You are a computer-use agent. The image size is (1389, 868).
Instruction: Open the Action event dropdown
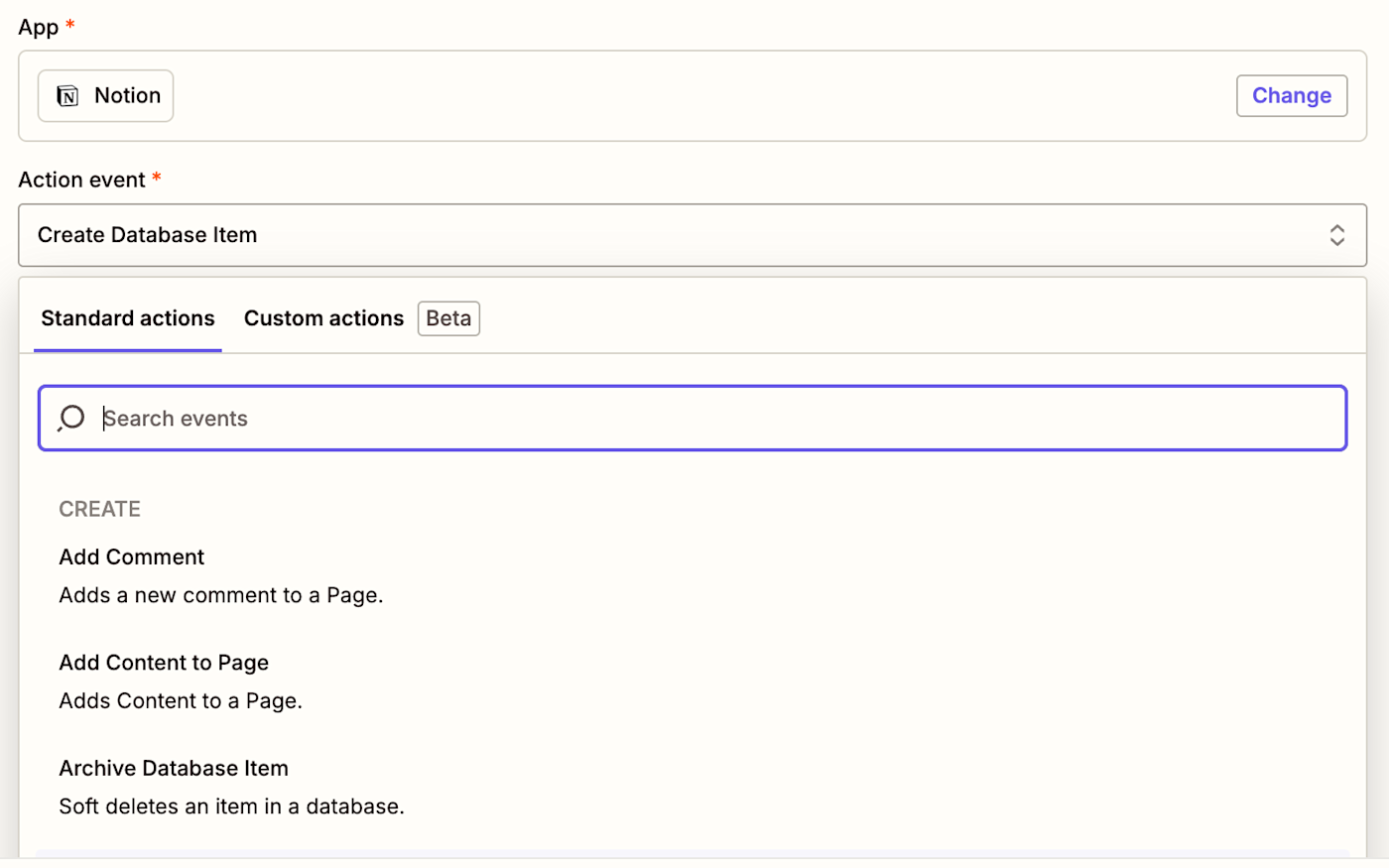click(x=693, y=235)
